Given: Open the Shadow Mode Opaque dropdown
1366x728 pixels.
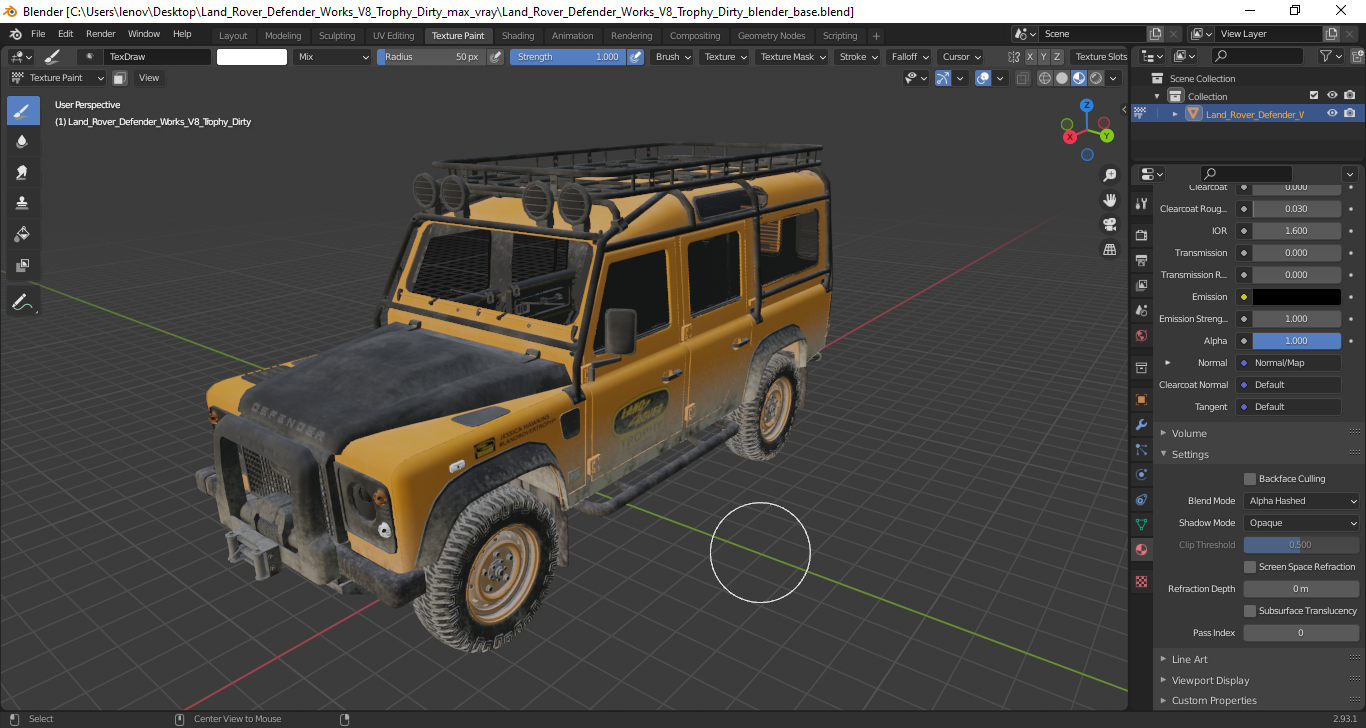Looking at the screenshot, I should click(1302, 523).
